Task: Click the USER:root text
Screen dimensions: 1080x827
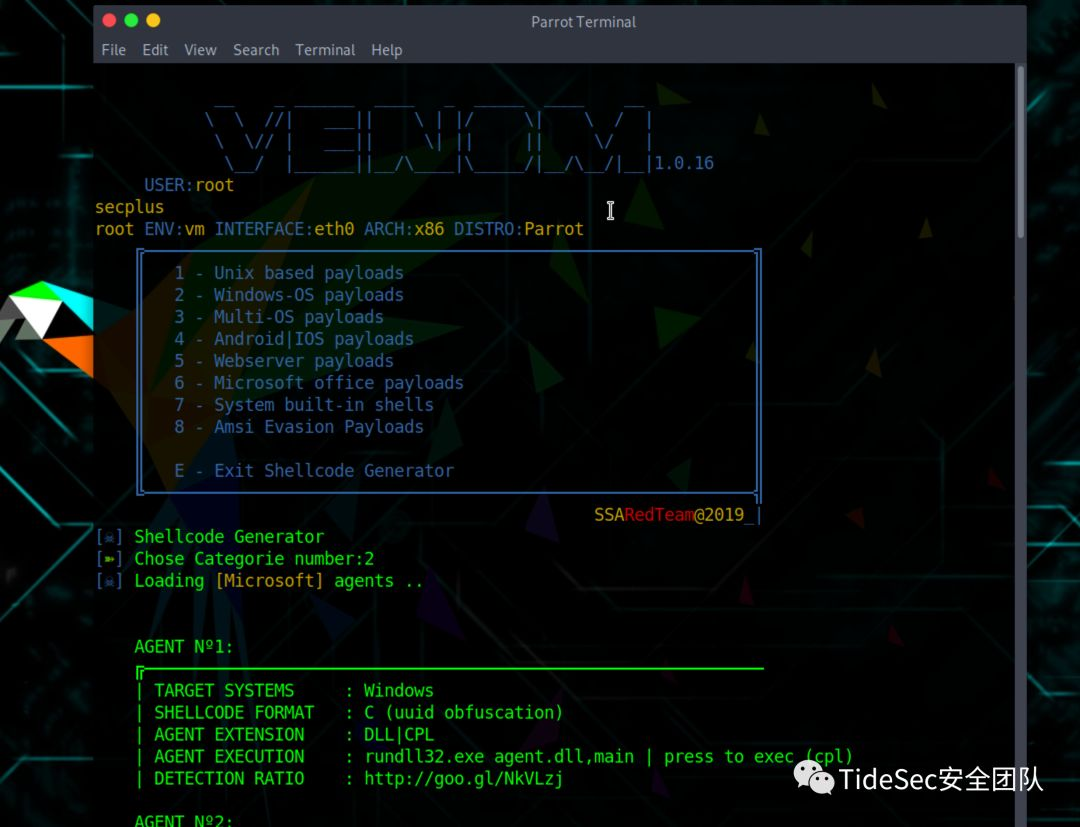Action: [x=189, y=186]
